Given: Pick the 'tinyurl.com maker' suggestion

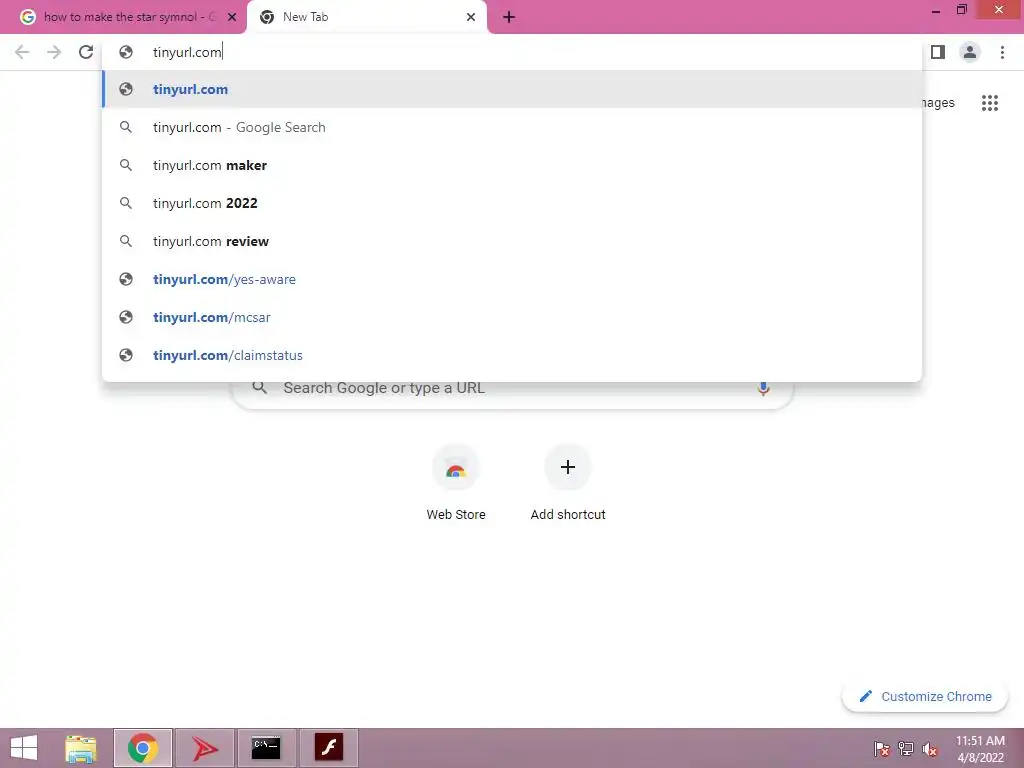Looking at the screenshot, I should 512,165.
